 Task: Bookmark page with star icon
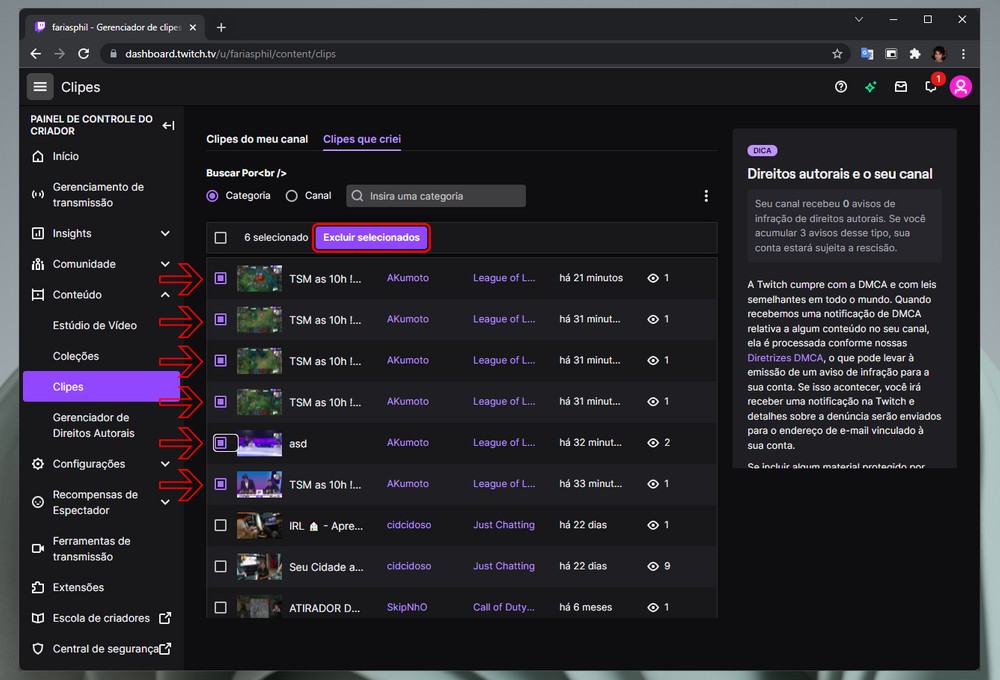tap(838, 53)
